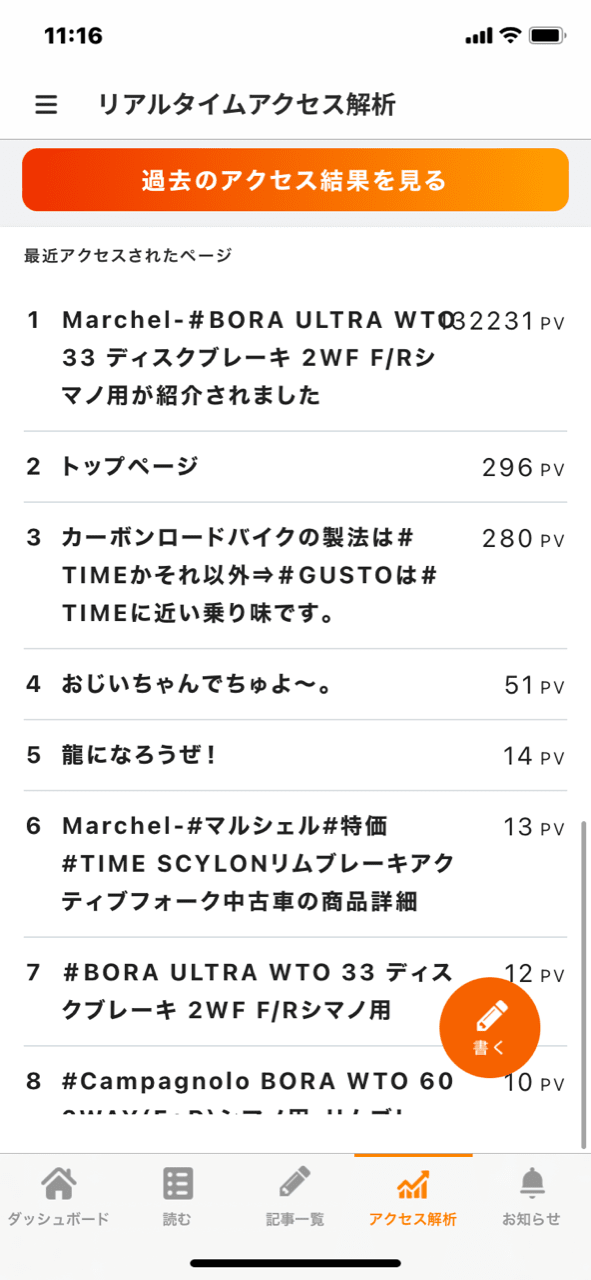
Task: Open the Campagnolo BORA WTO 60 entry
Action: [x=295, y=1082]
